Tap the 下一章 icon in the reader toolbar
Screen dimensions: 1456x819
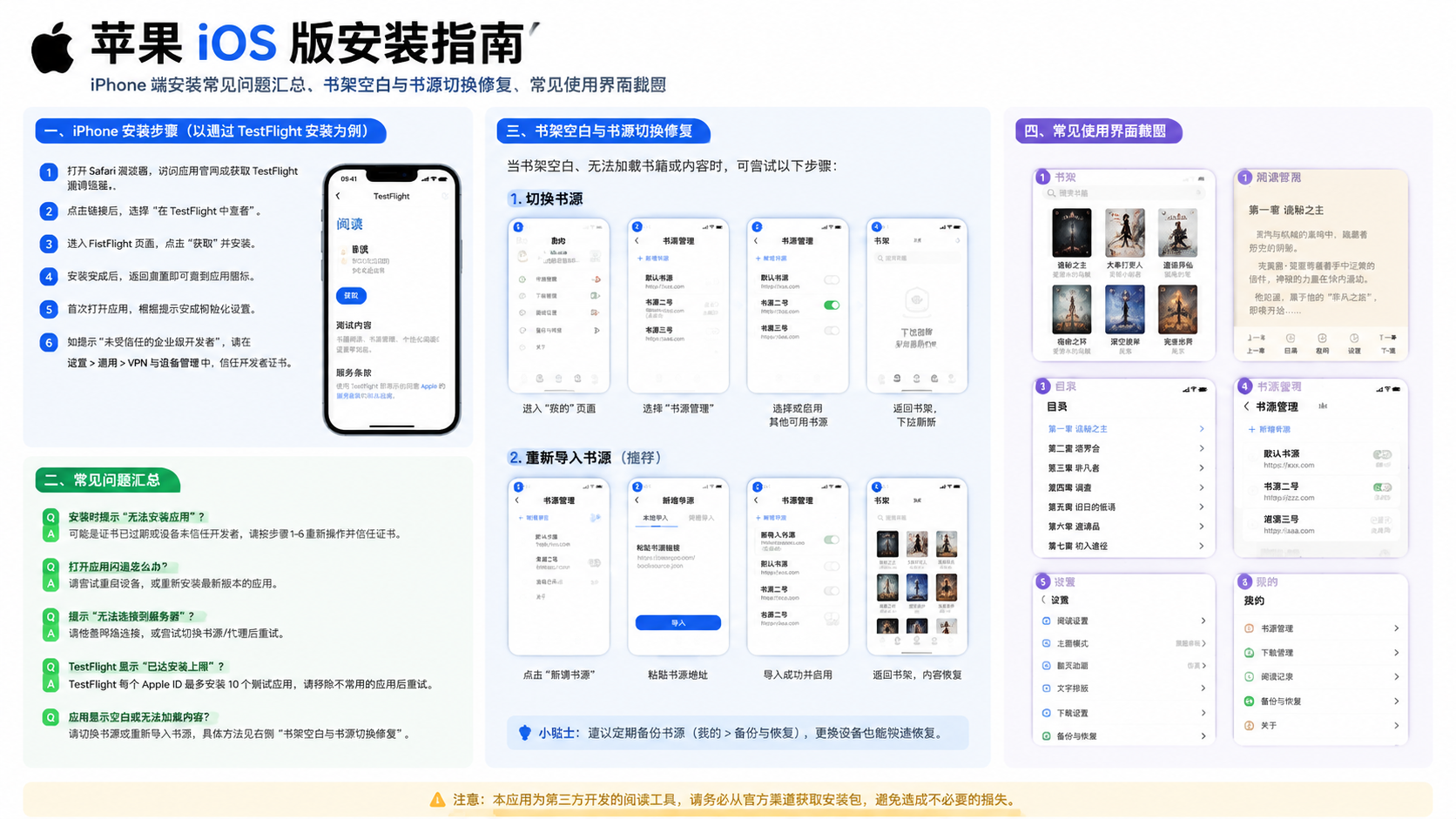click(1388, 338)
